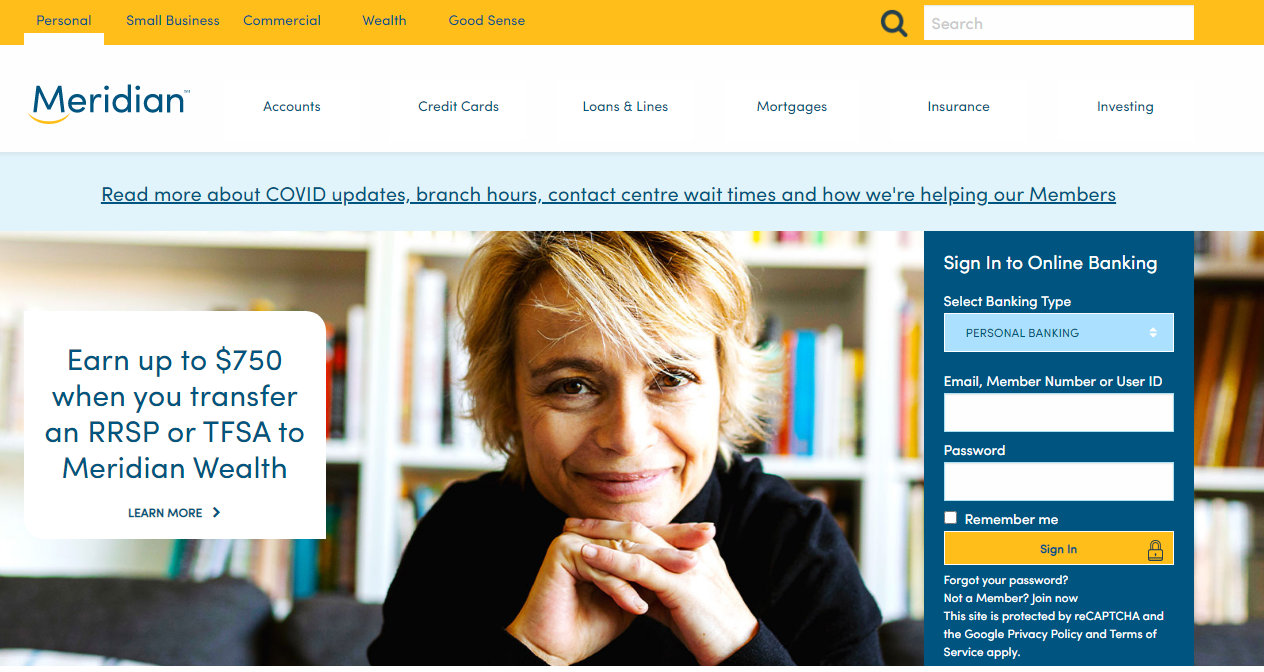Expand the Loans & Lines menu
Screen dimensions: 1264x672
pyautogui.click(x=625, y=106)
